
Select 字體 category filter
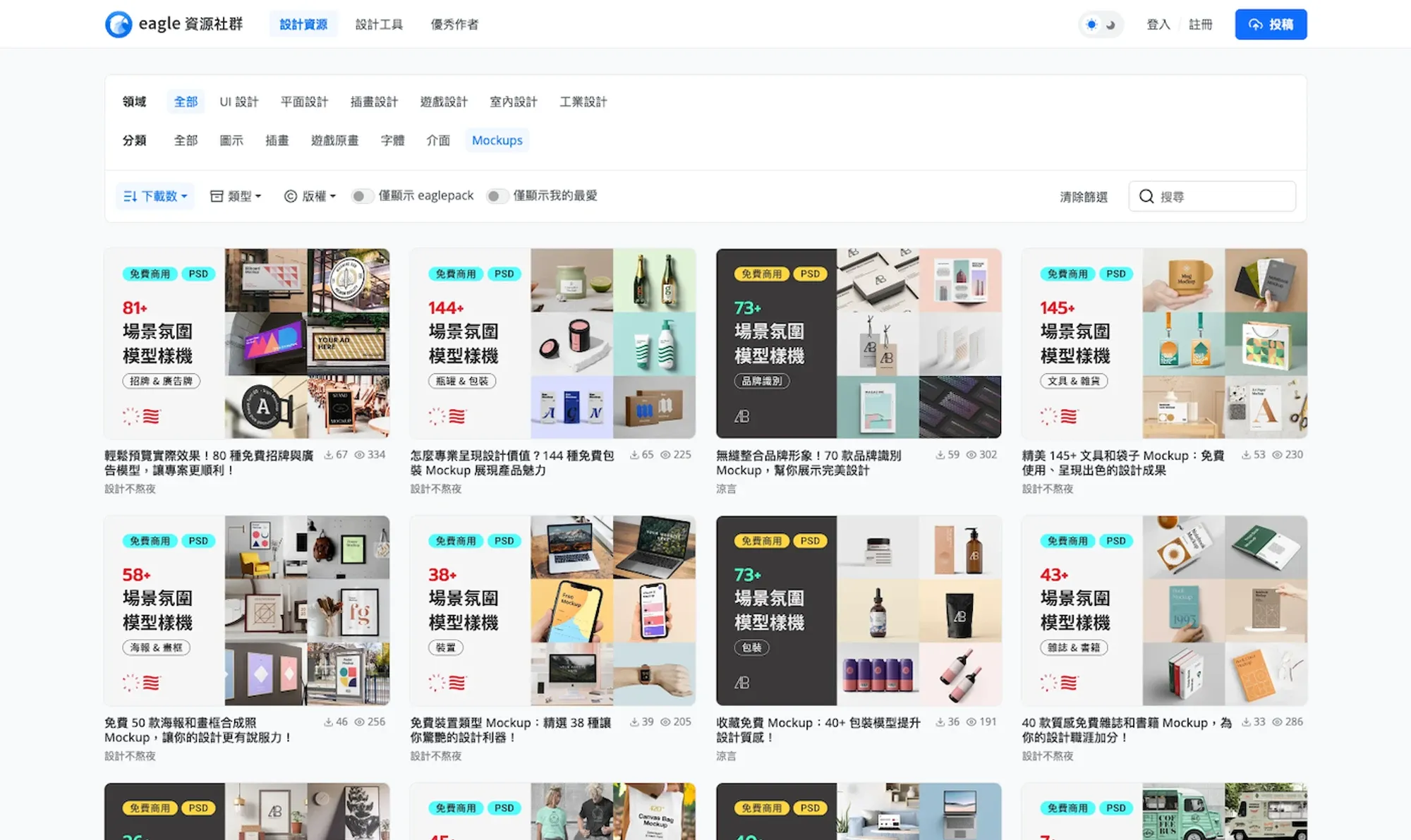392,140
